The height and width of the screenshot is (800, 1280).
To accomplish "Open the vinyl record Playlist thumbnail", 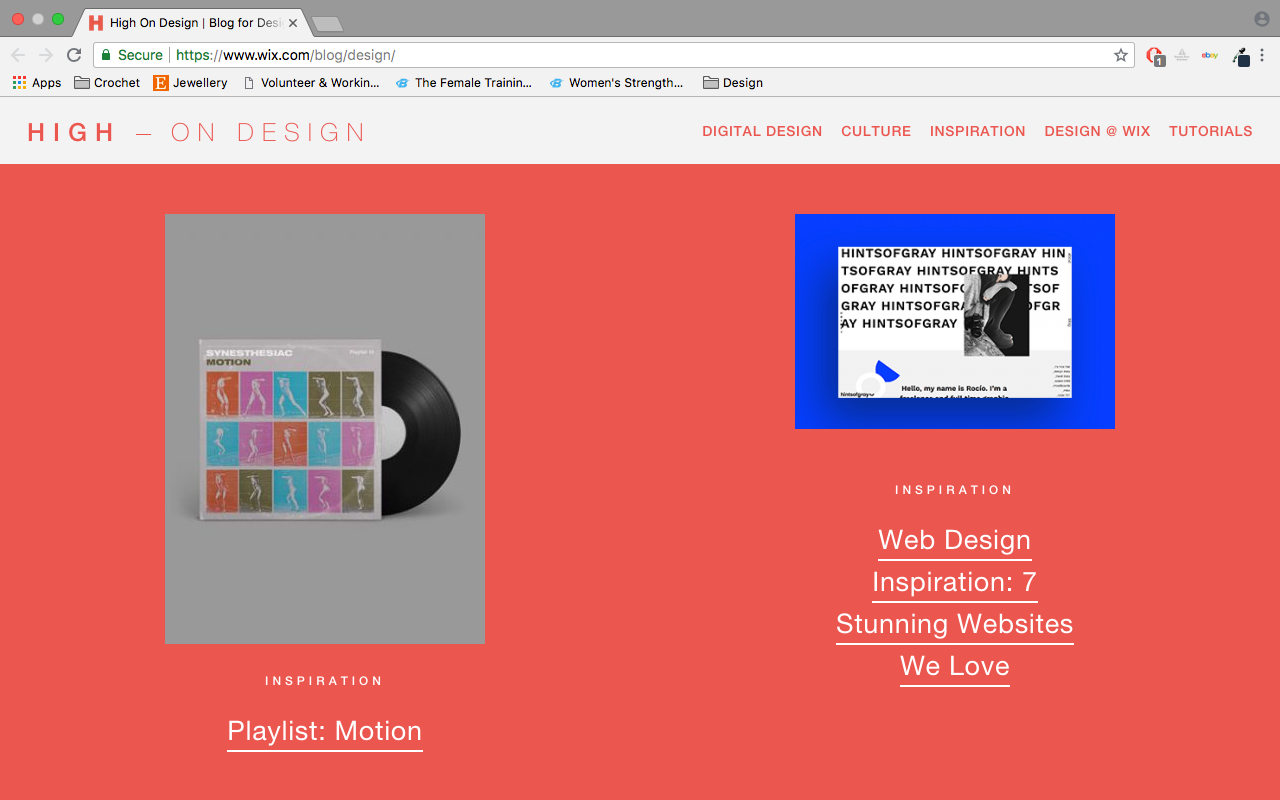I will [325, 429].
